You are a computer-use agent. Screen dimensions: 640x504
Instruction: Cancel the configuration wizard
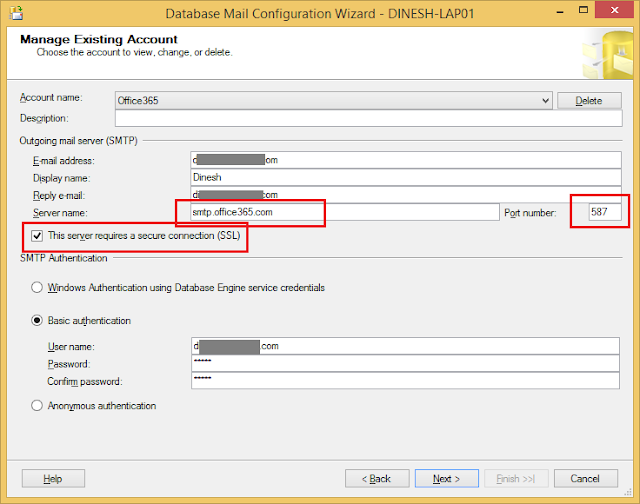(x=585, y=479)
